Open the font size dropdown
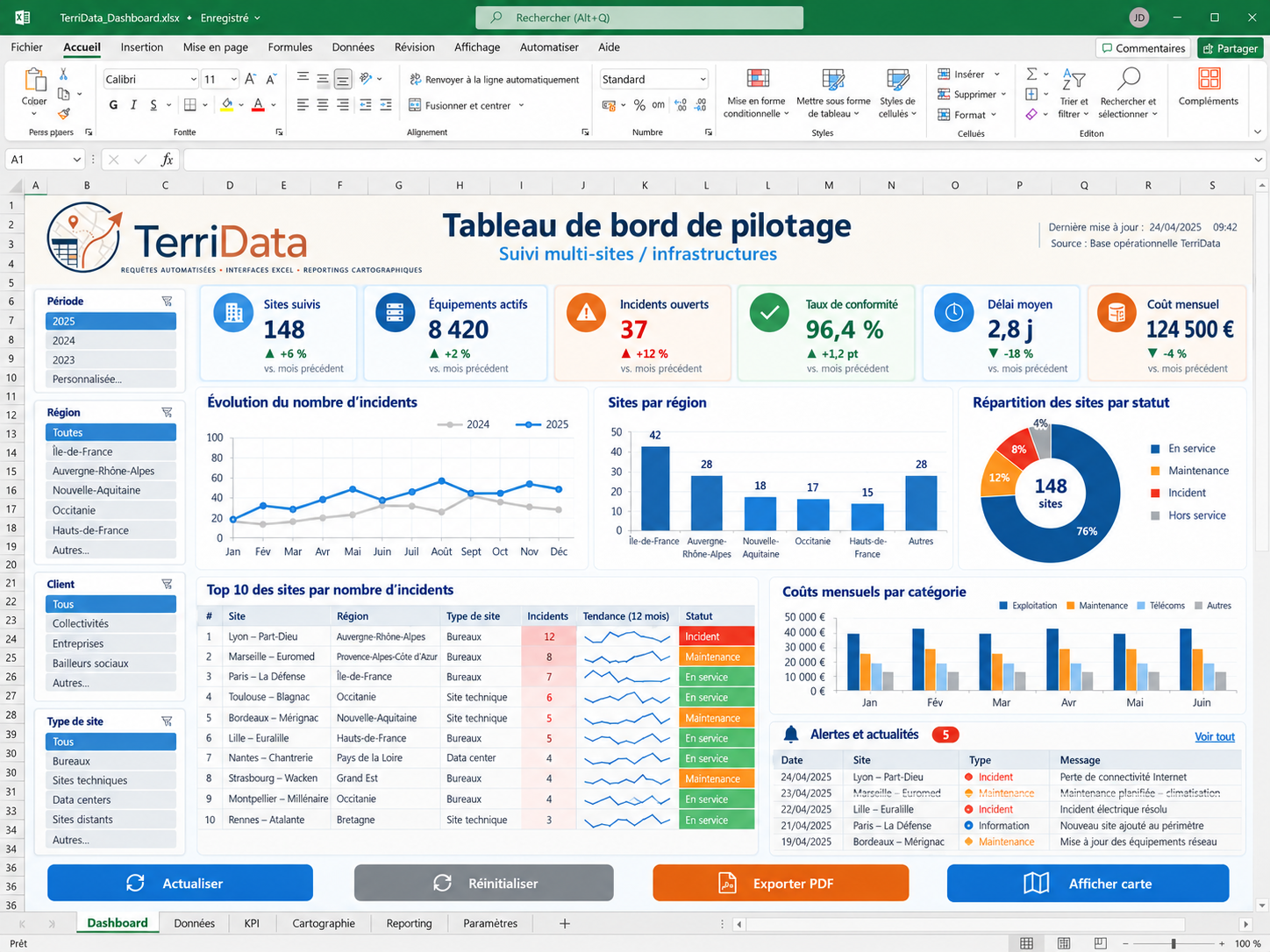Image resolution: width=1270 pixels, height=952 pixels. [233, 79]
